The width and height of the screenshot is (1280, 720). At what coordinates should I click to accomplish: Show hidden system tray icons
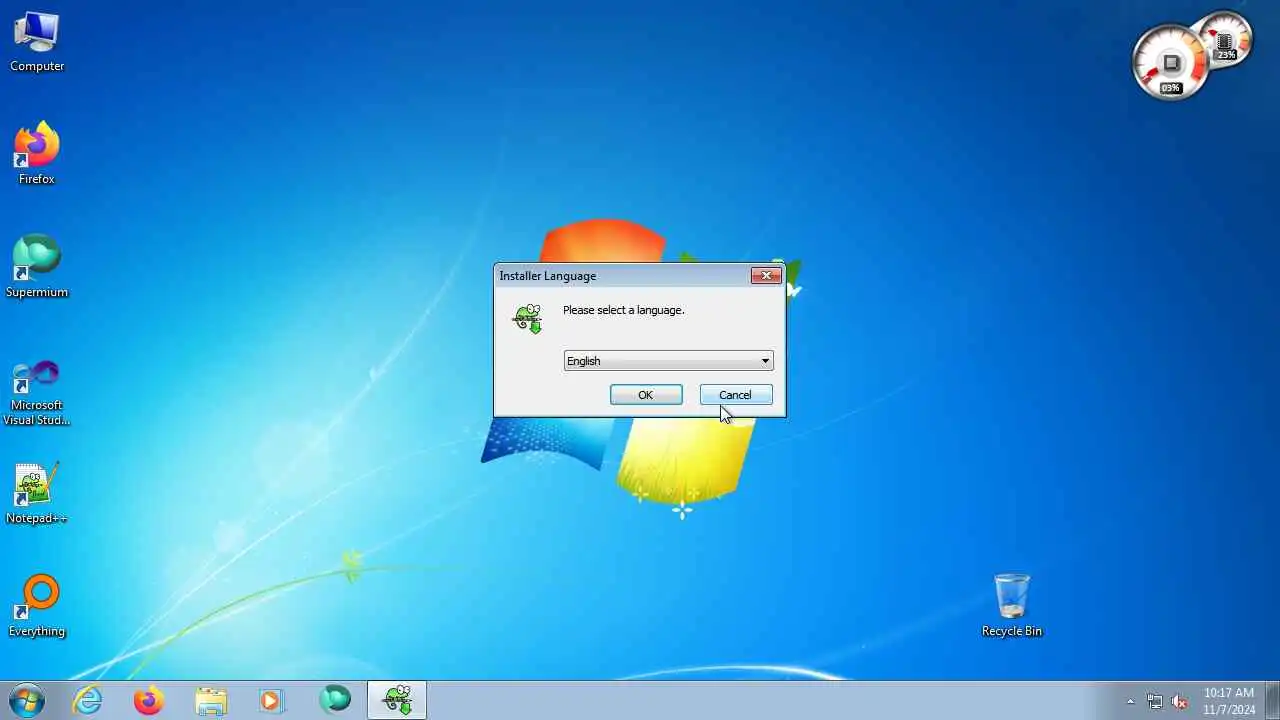[1131, 701]
